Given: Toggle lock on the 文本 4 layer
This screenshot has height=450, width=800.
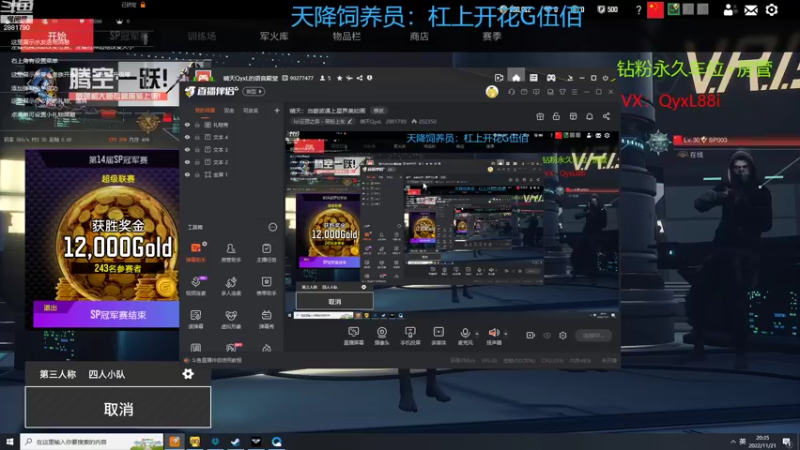Looking at the screenshot, I should [197, 137].
